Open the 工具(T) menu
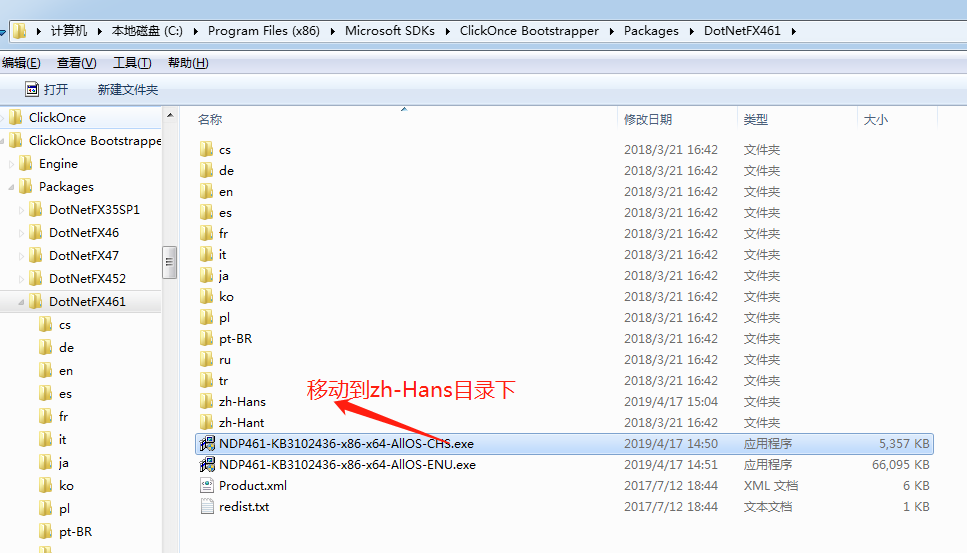 [x=132, y=63]
